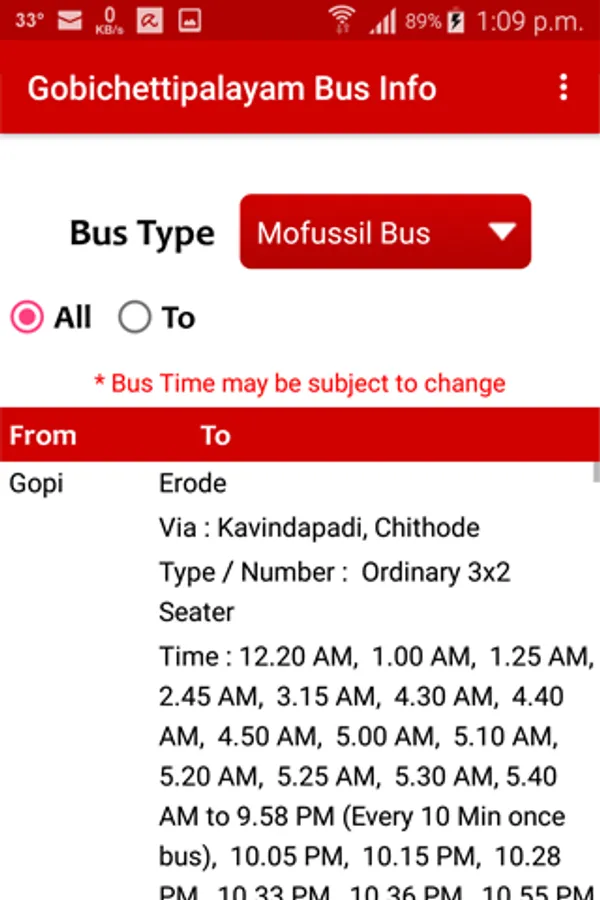This screenshot has height=900, width=600.
Task: Click the white dropdown arrow triangle
Action: point(502,232)
